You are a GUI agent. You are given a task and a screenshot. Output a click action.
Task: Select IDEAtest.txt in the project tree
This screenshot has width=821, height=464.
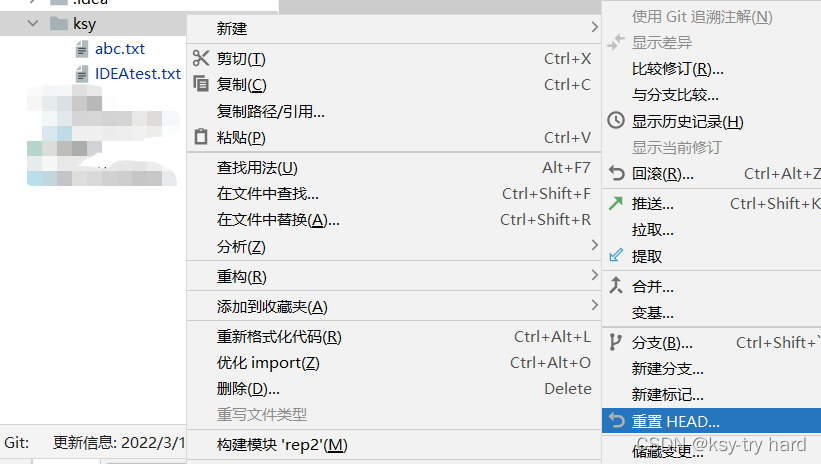pyautogui.click(x=138, y=74)
